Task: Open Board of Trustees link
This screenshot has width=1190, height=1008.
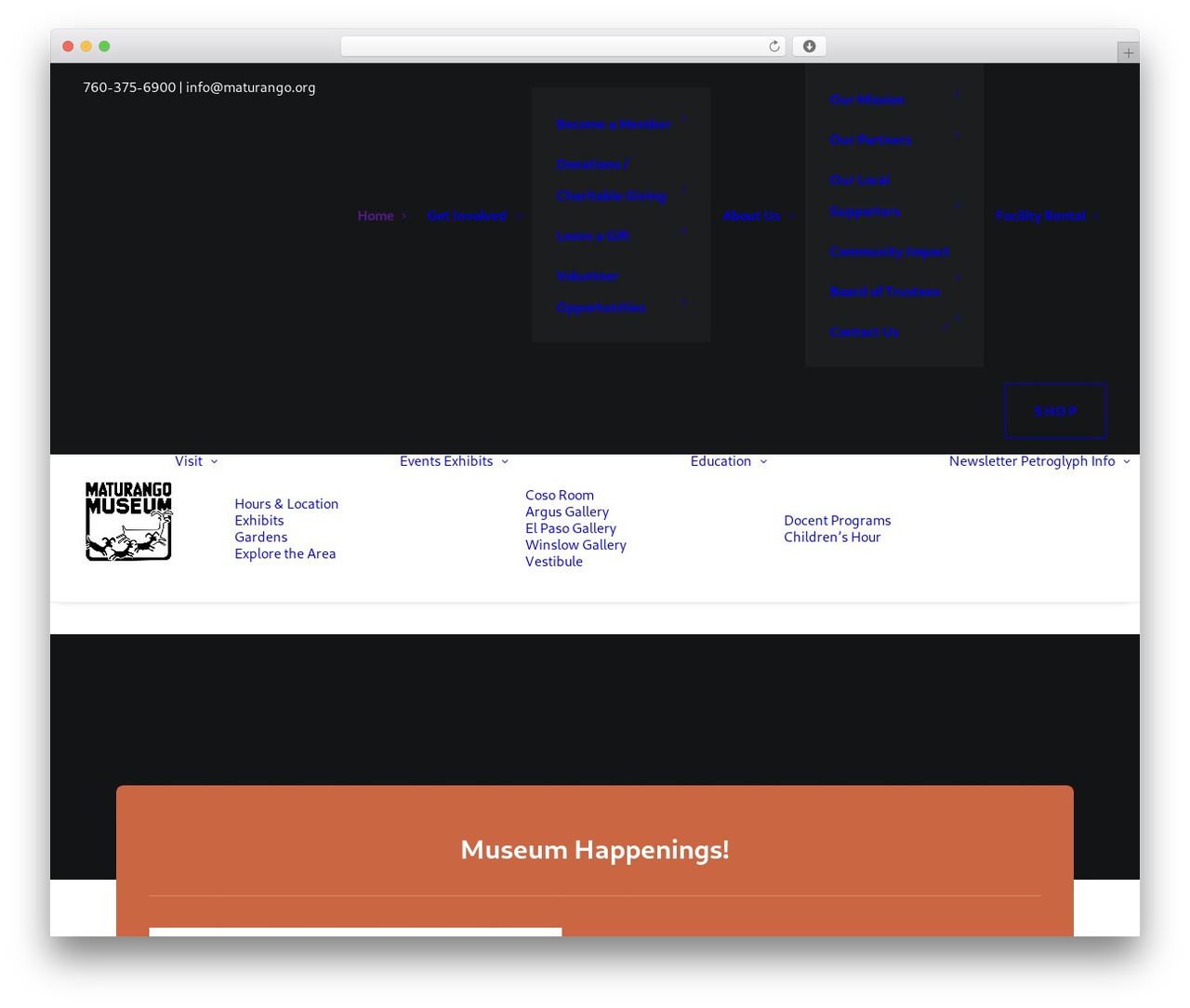Action: point(885,292)
